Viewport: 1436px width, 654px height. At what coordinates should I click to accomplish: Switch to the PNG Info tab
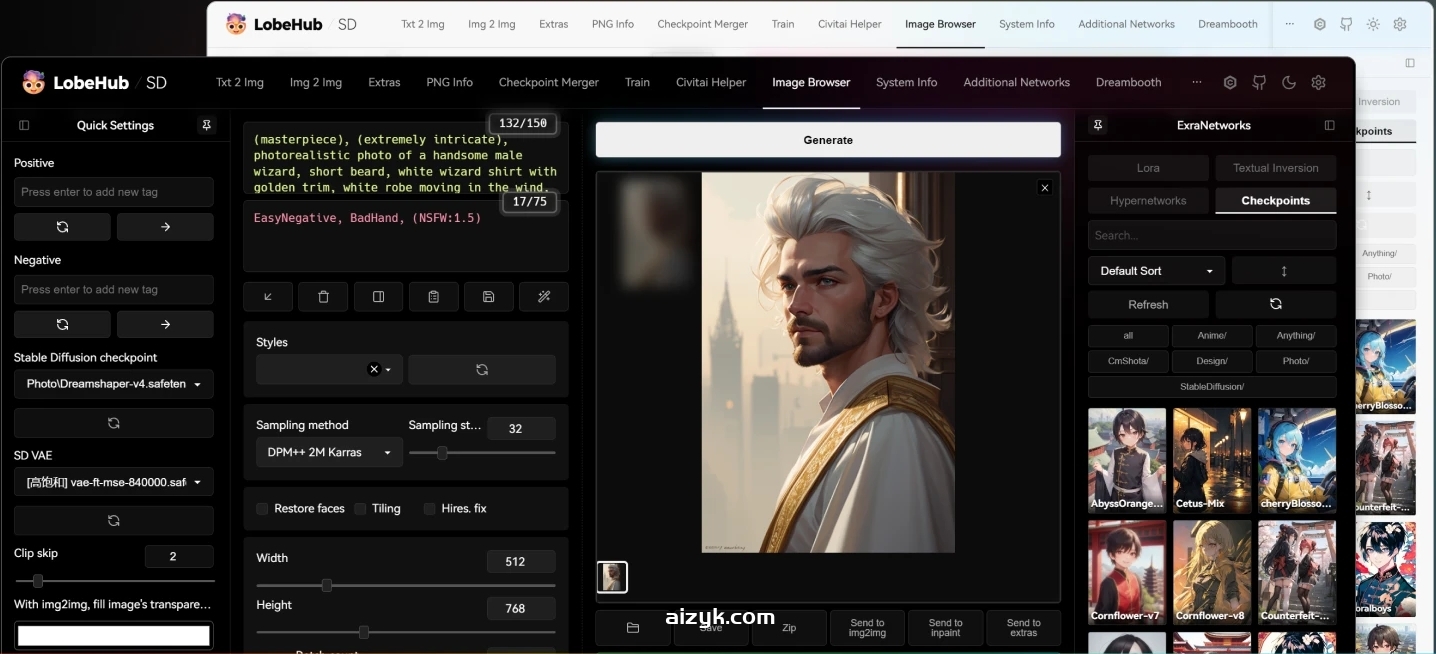[x=449, y=83]
